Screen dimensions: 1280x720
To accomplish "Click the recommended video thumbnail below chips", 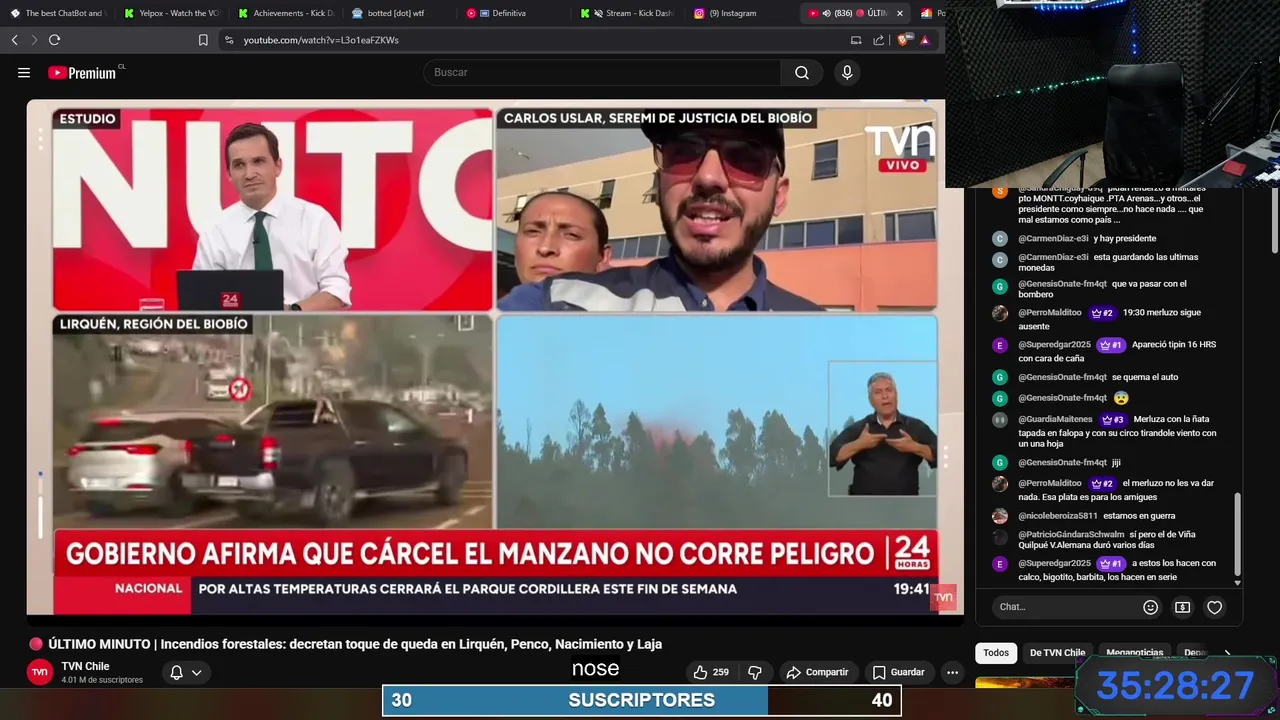I will 1025,683.
